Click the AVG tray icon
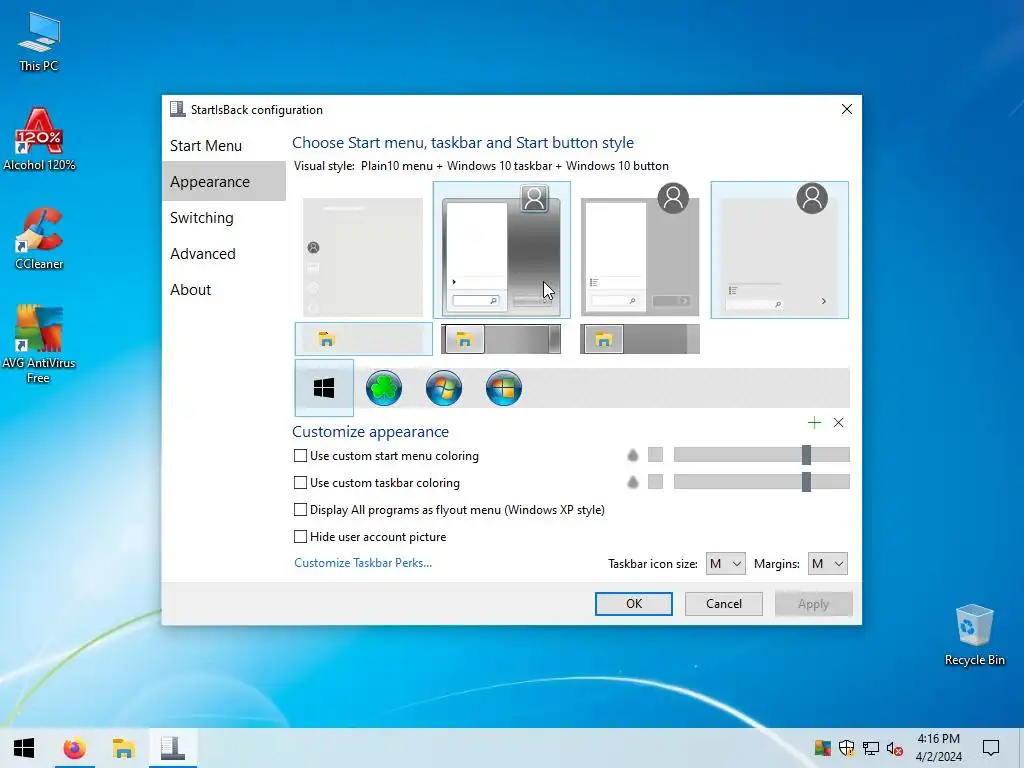 (822, 748)
